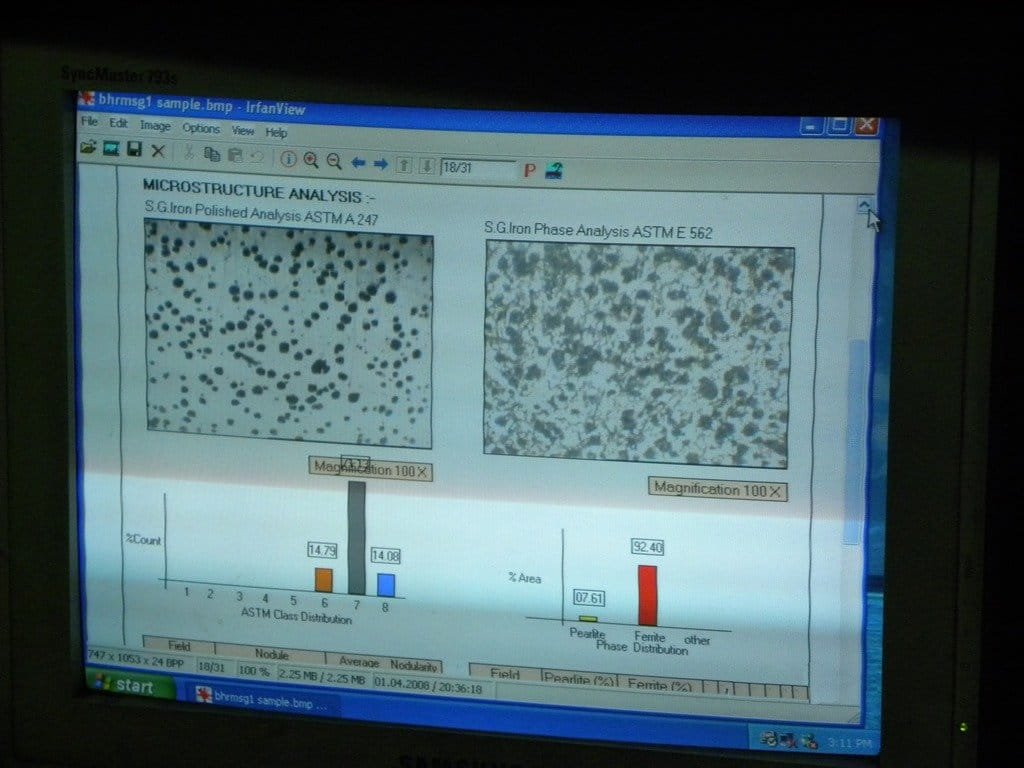Click the 2.25 MB / 2.25 MB status entry
This screenshot has height=768, width=1024.
tap(321, 676)
